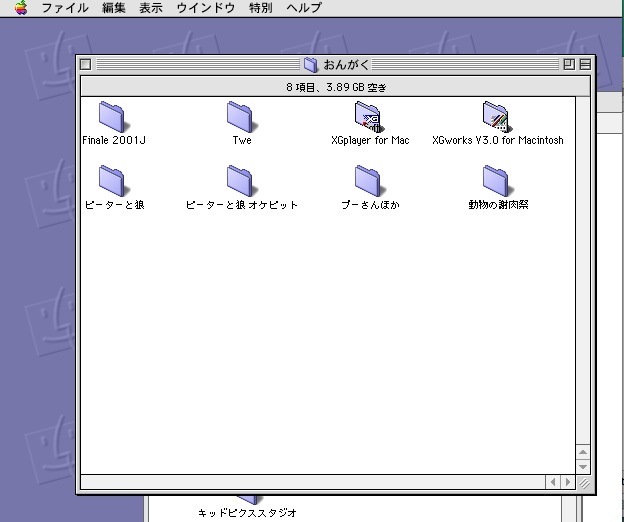Select the ピーターと狼 folder icon

113,181
